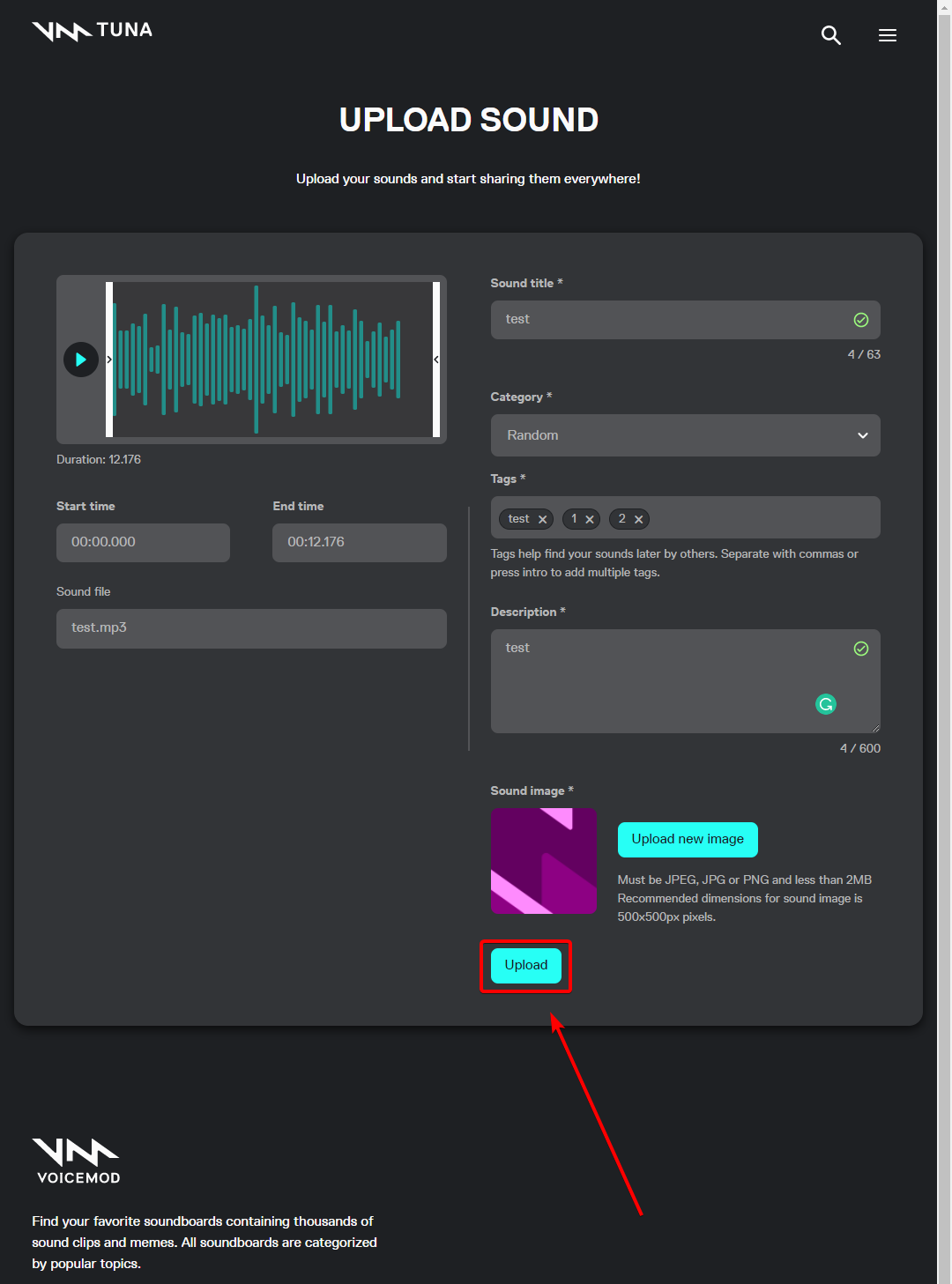952x1284 pixels.
Task: Remove the "test" tag
Action: (543, 520)
